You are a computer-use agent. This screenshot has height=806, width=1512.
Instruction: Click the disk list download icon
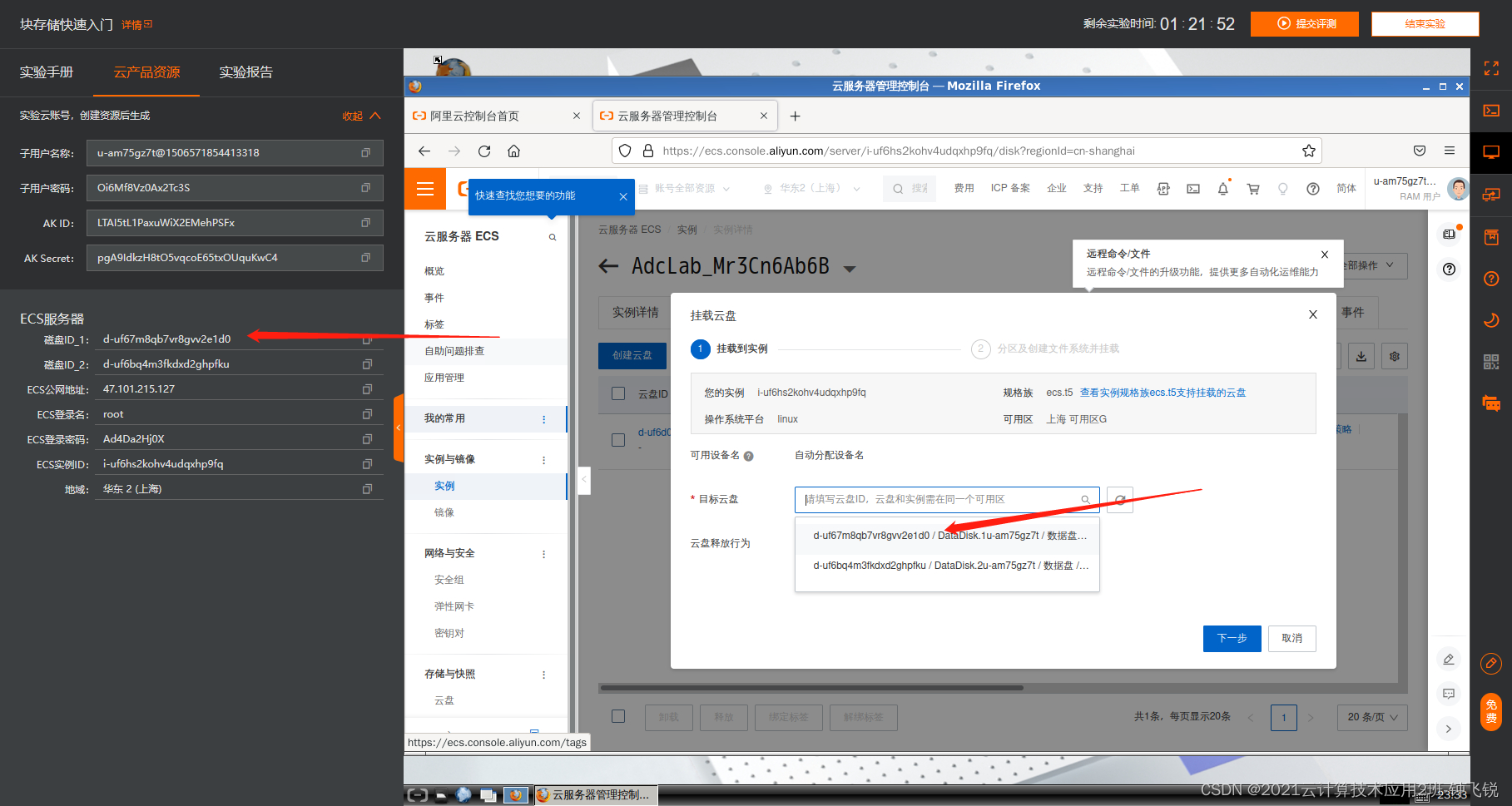pyautogui.click(x=1361, y=356)
